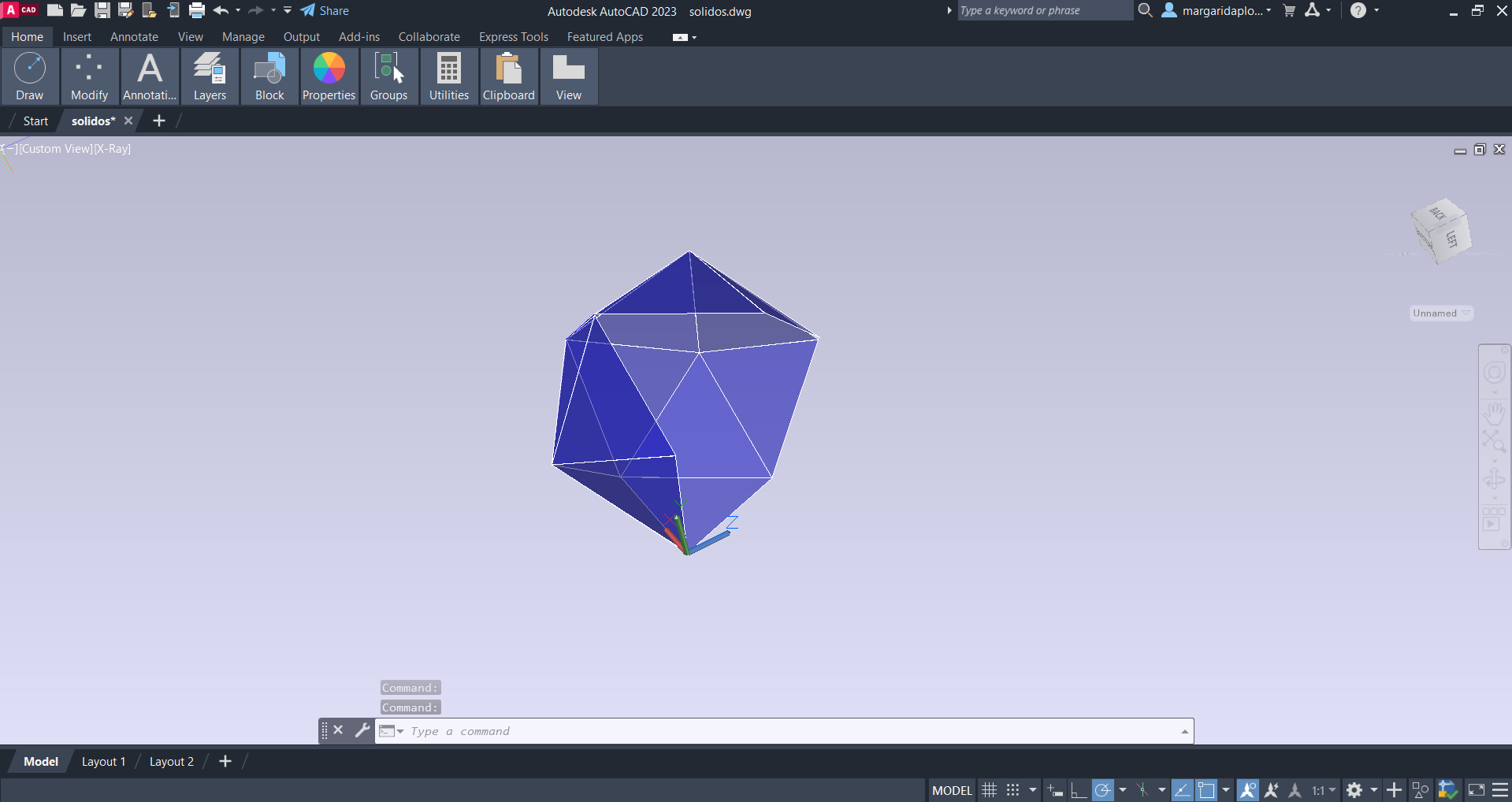Click in the Type a command field

pos(788,731)
